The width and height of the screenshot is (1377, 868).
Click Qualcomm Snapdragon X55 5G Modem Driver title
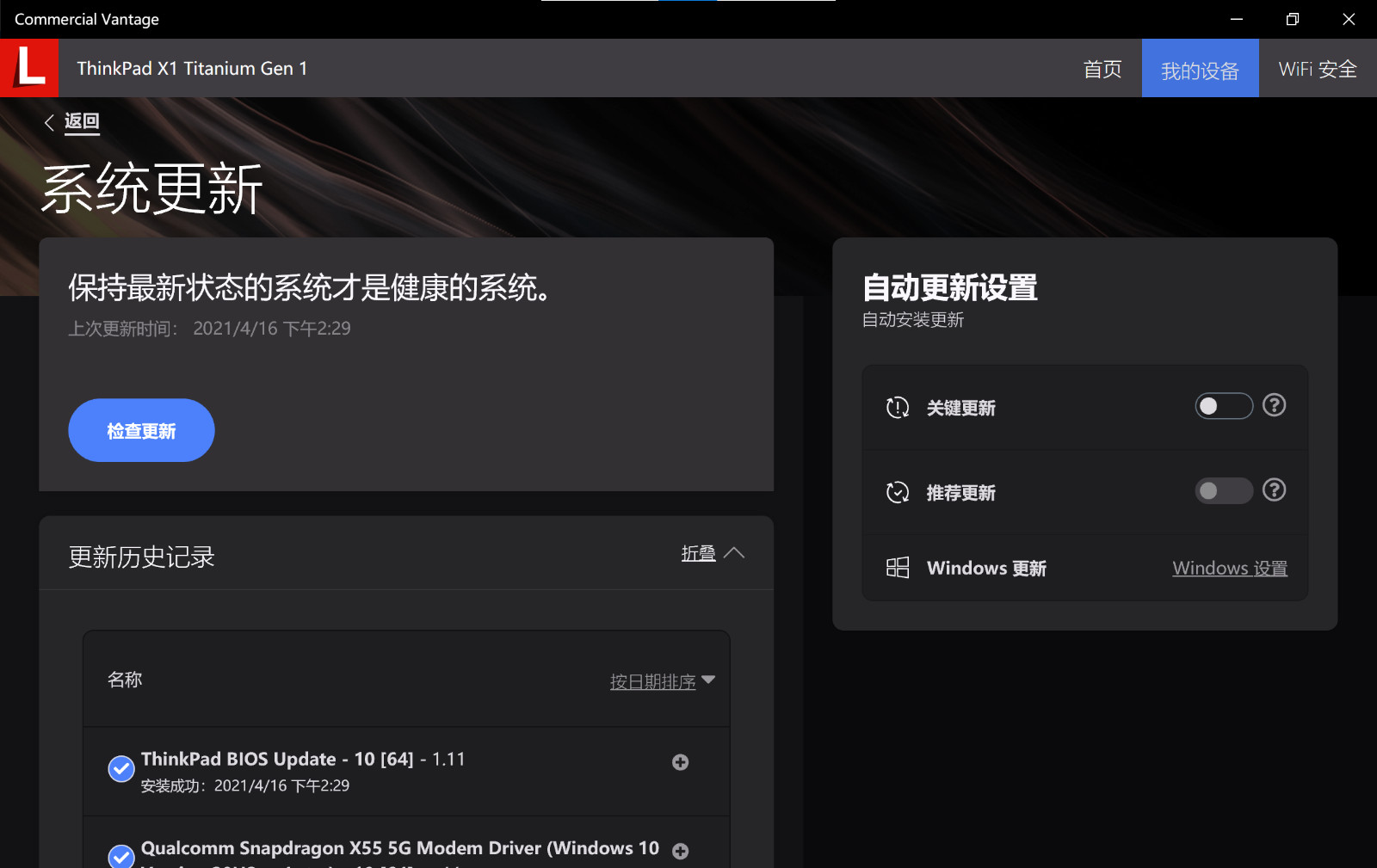[x=400, y=848]
